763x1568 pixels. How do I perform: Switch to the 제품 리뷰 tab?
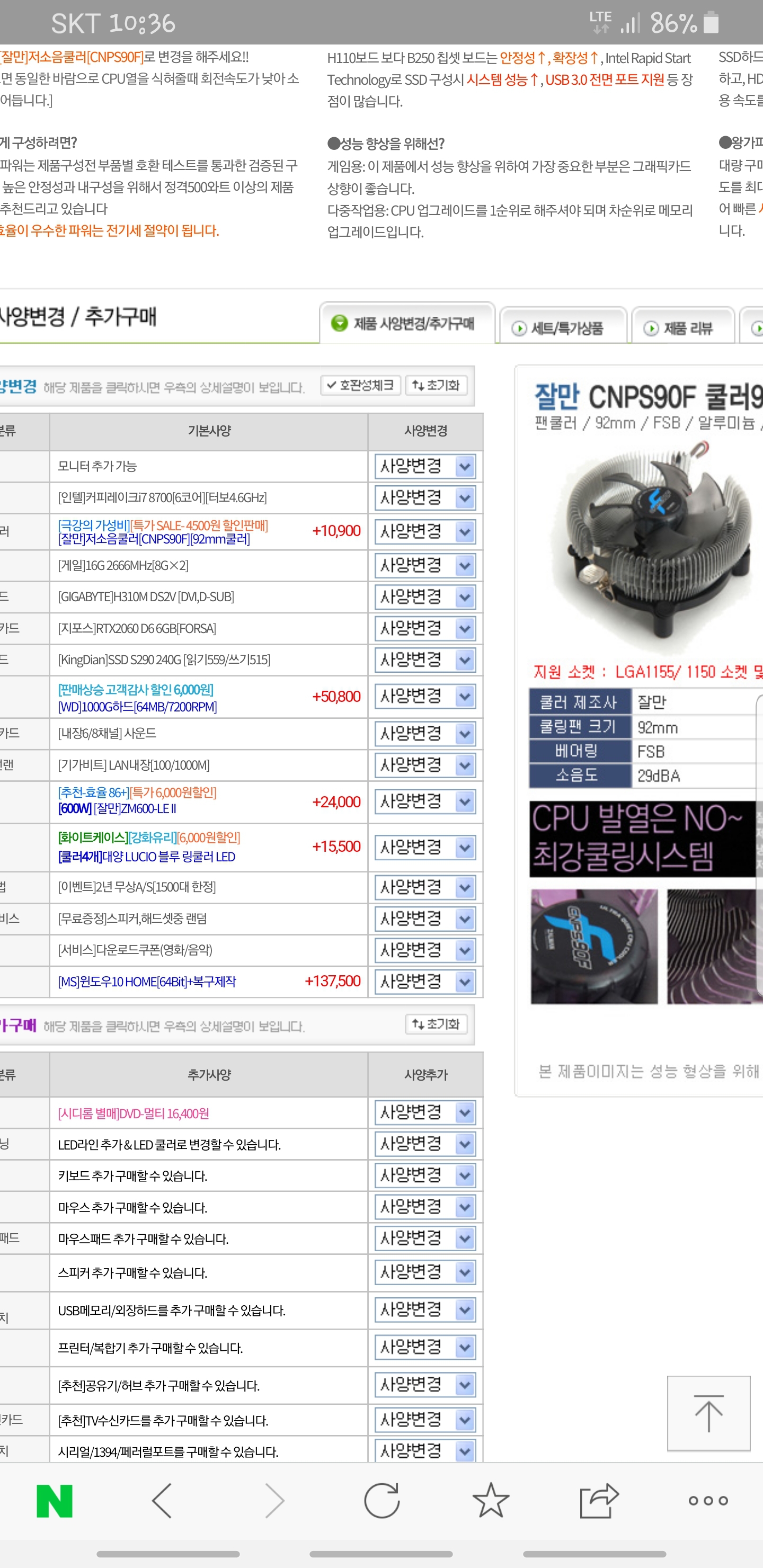[682, 327]
